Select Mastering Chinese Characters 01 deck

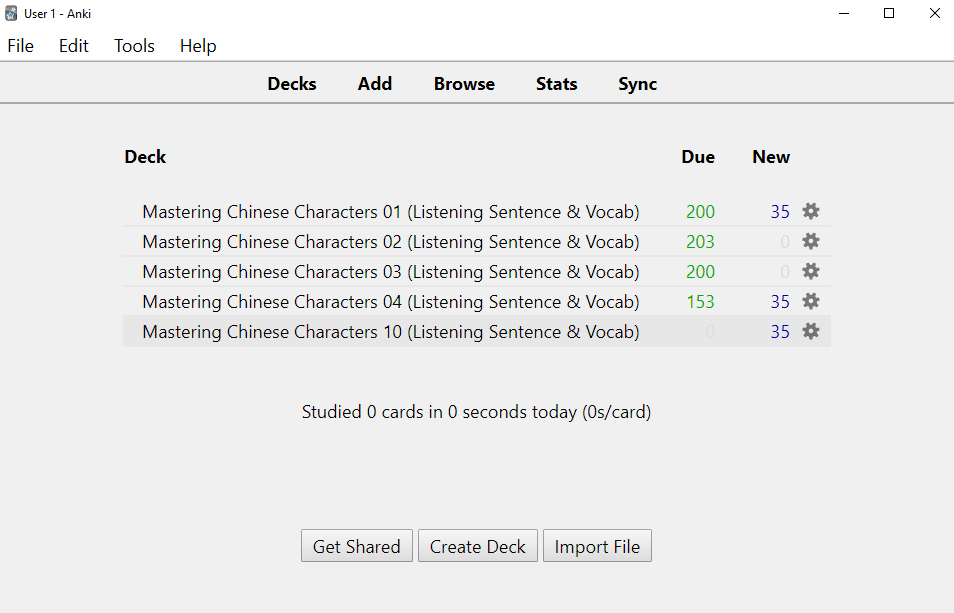pyautogui.click(x=391, y=212)
